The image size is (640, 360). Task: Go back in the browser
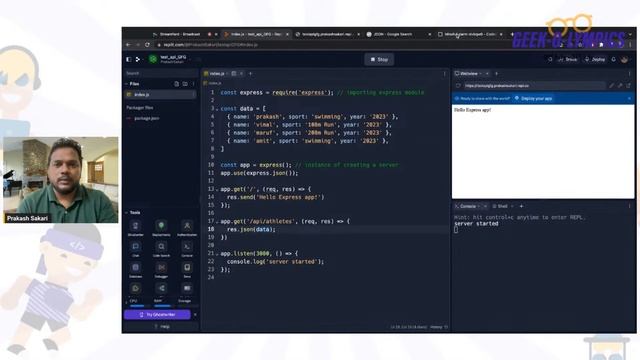pos(128,45)
